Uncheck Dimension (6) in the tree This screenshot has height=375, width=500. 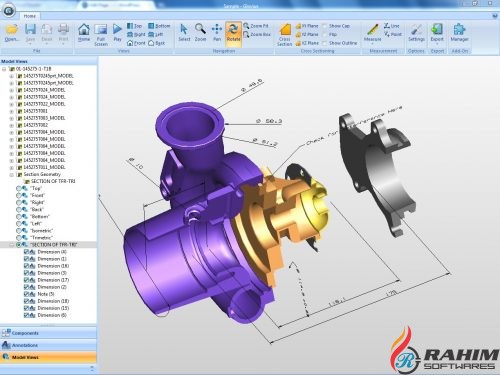(26, 315)
